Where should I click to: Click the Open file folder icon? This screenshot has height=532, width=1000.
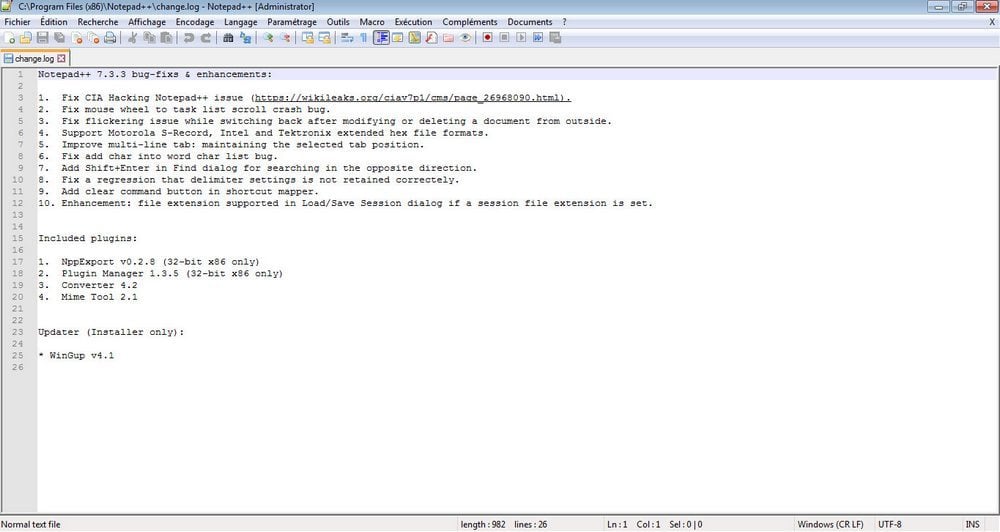(x=27, y=38)
